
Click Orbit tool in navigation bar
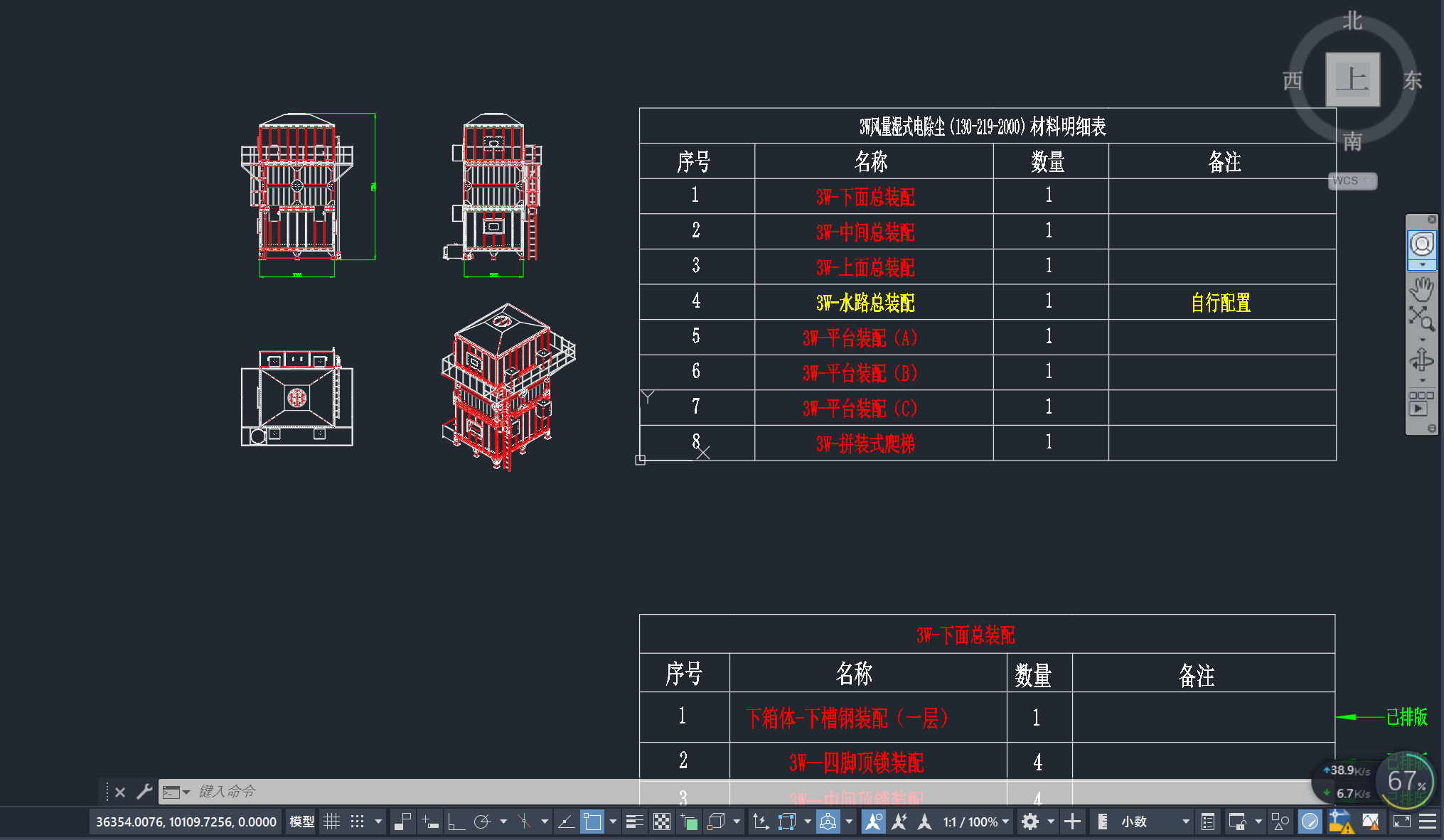1422,360
